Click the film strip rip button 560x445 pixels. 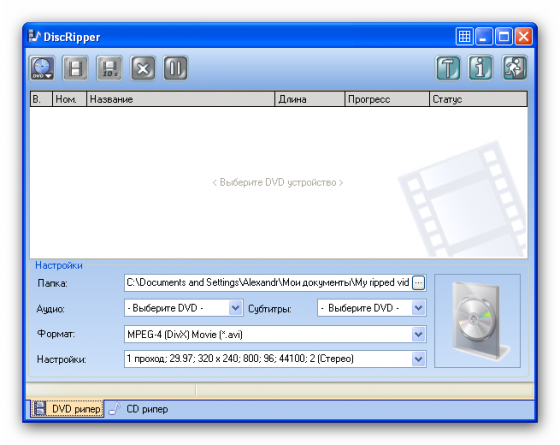[x=75, y=68]
